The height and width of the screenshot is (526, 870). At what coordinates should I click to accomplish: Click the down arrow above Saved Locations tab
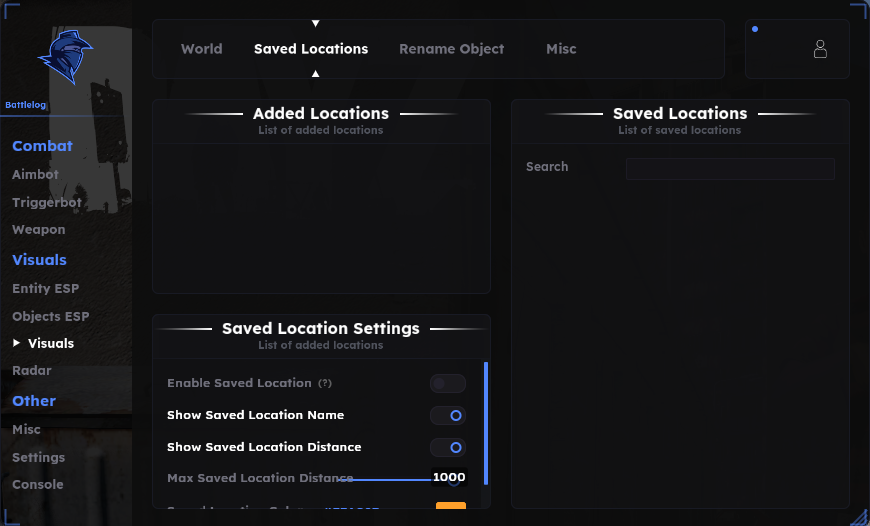[315, 23]
